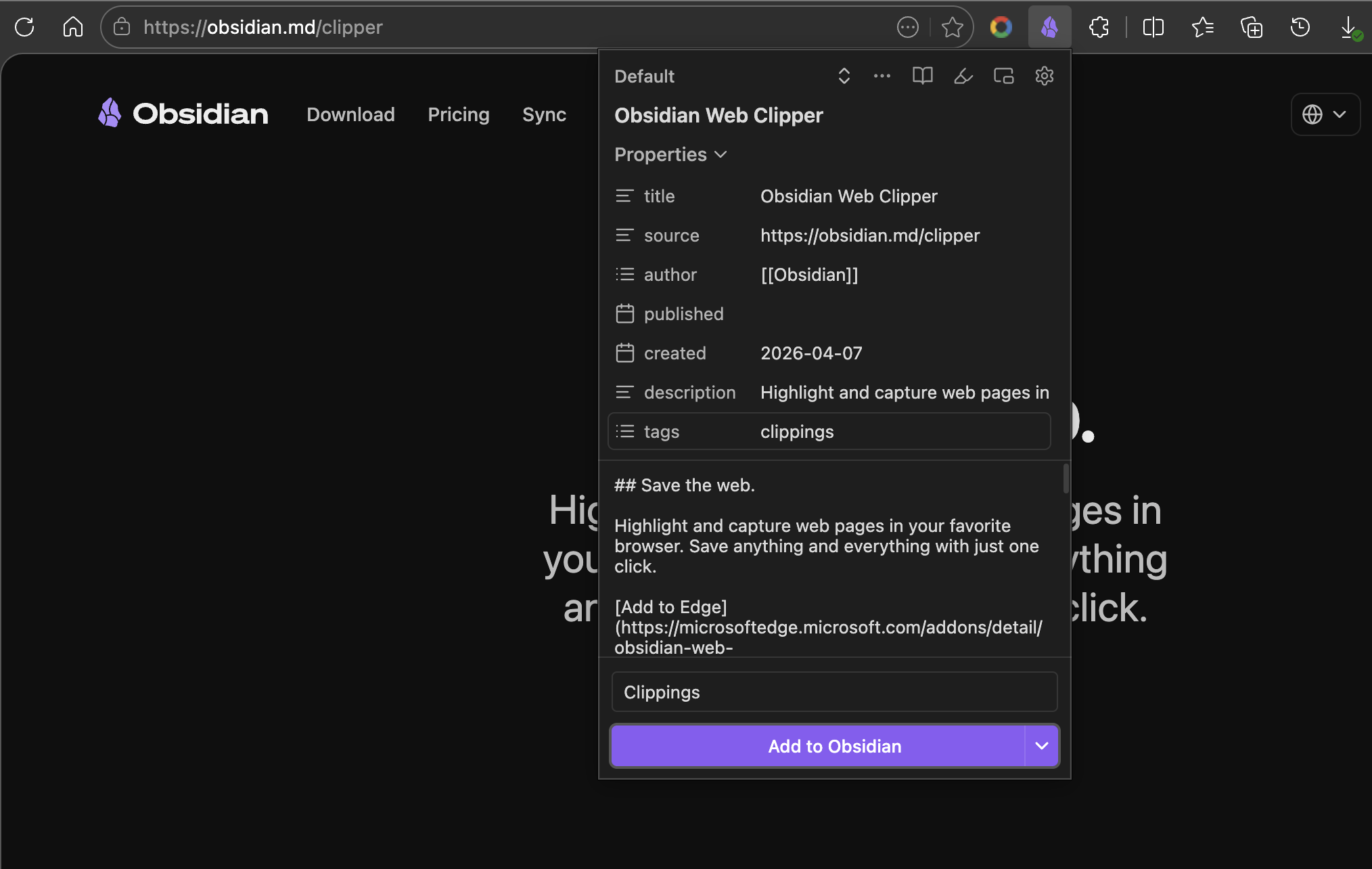Go to the Download nav item
Screen dimensions: 1372x869
coord(350,114)
